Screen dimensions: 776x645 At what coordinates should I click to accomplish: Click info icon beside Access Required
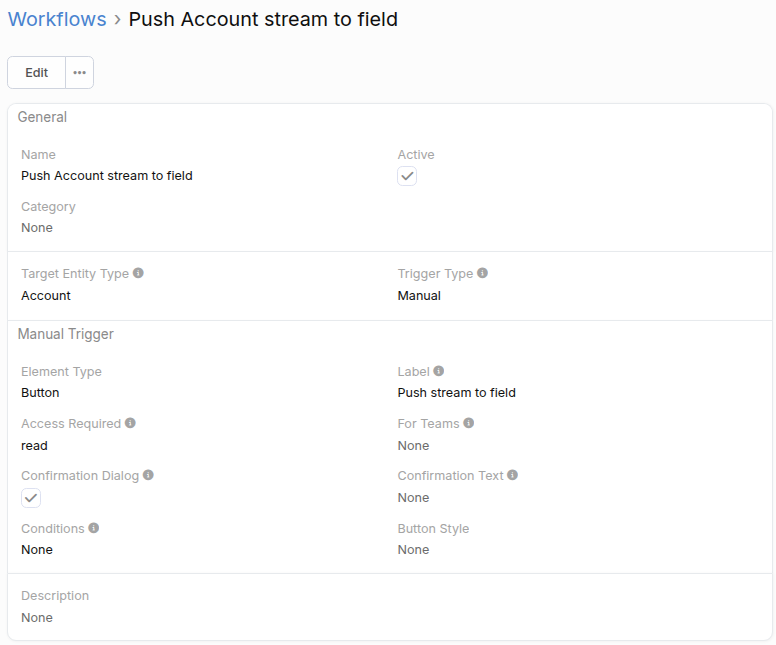[x=130, y=423]
